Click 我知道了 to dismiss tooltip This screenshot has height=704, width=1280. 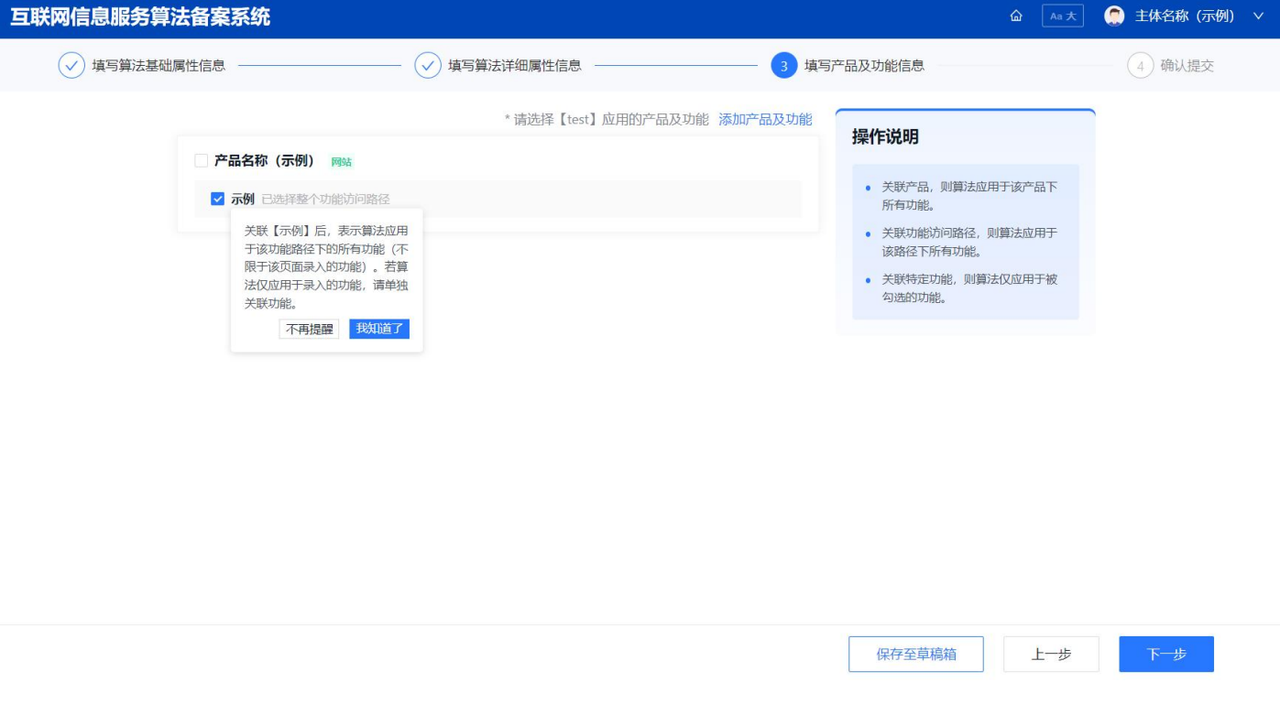(379, 329)
